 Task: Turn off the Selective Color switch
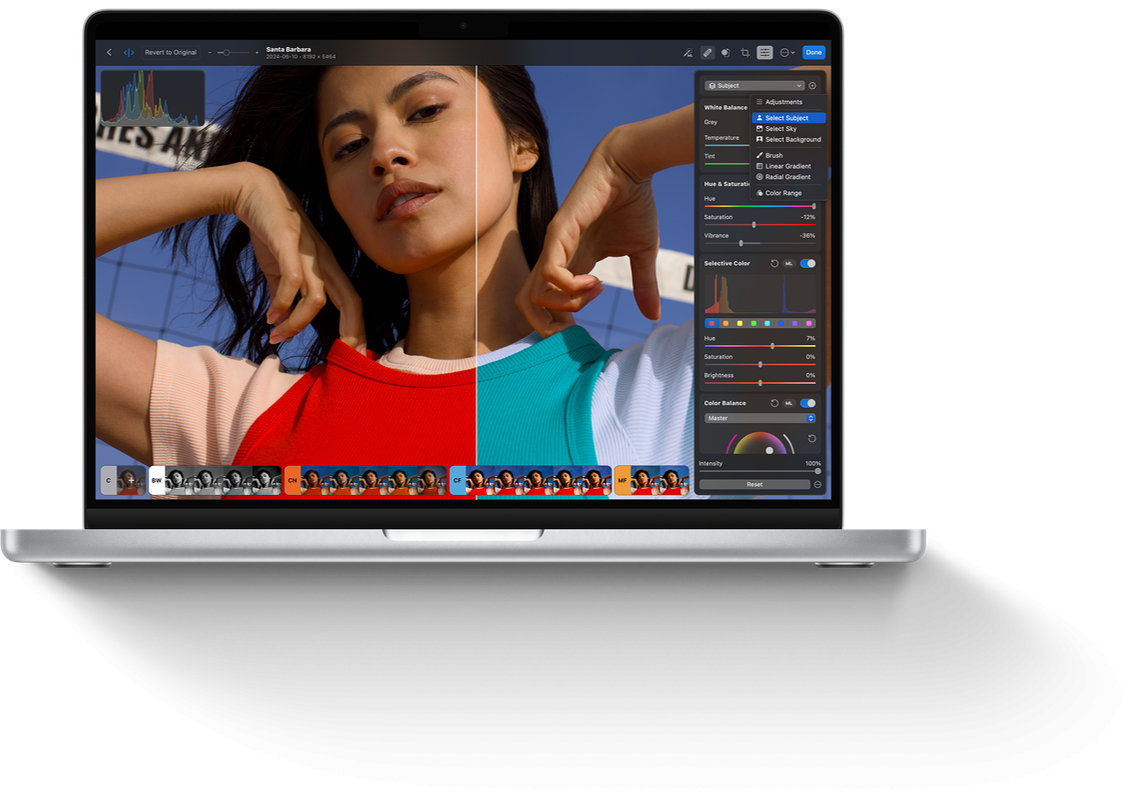[808, 264]
